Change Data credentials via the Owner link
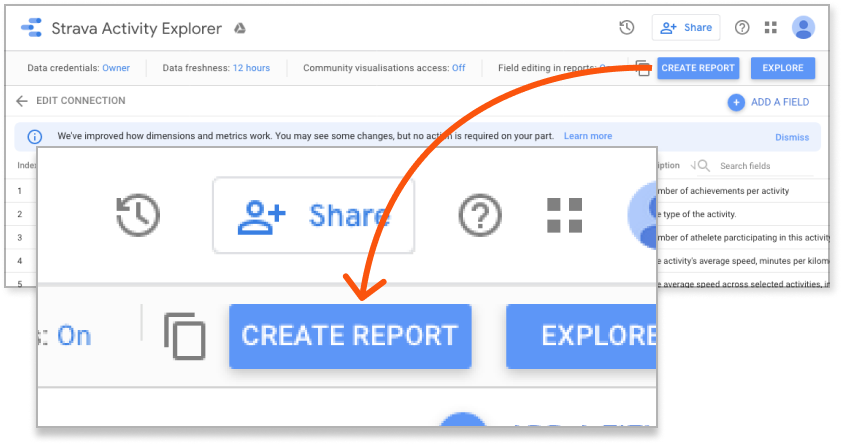 pyautogui.click(x=116, y=68)
